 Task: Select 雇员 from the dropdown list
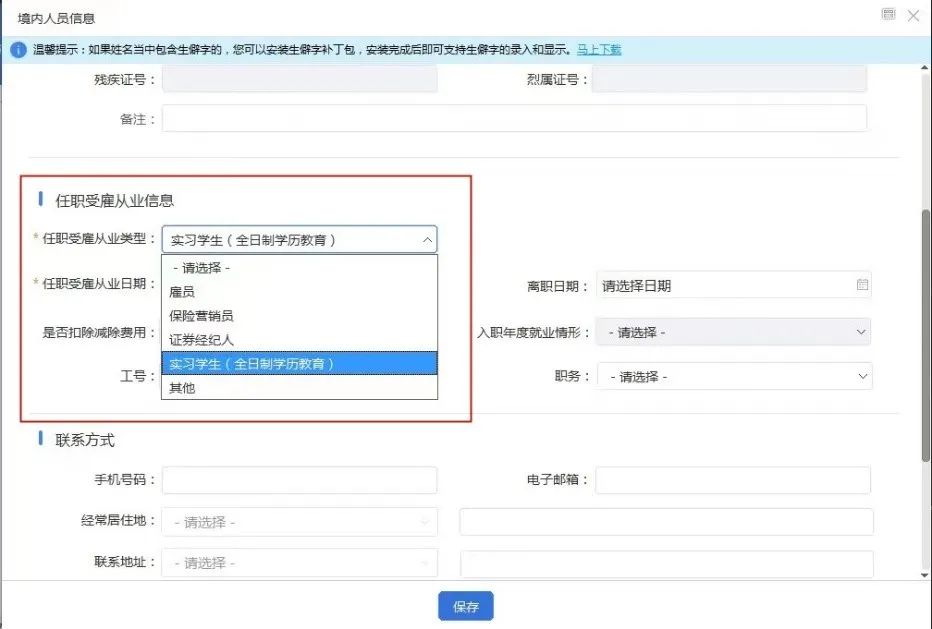[x=300, y=291]
